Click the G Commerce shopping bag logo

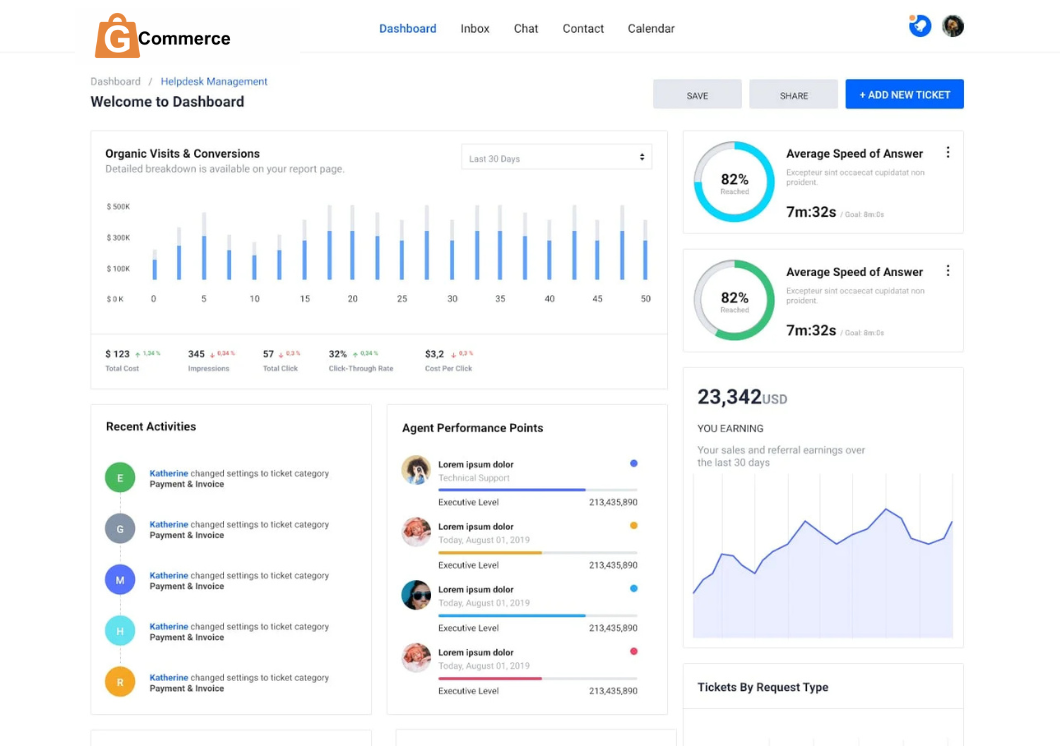click(x=117, y=37)
